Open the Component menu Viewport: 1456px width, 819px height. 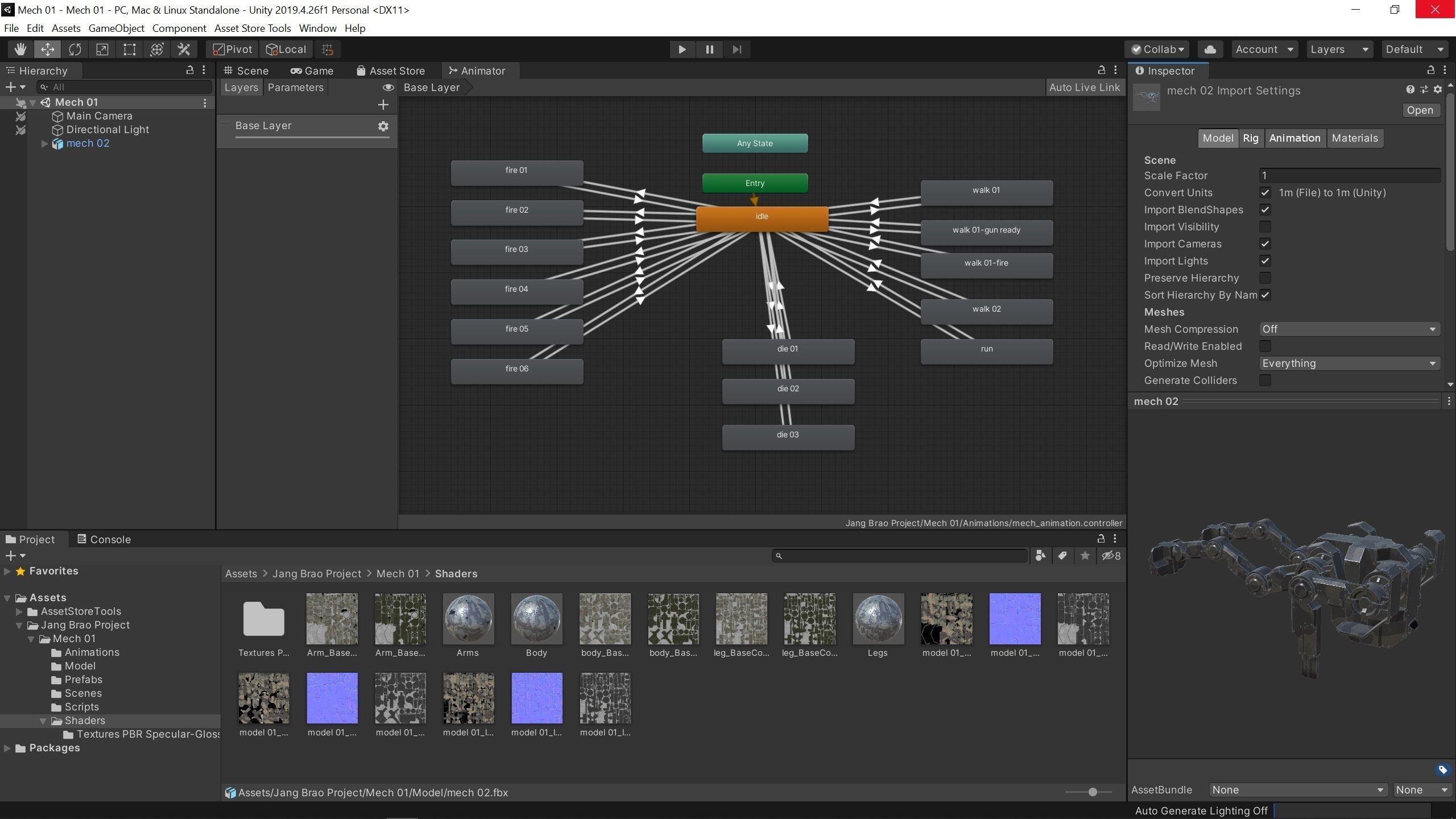click(179, 28)
